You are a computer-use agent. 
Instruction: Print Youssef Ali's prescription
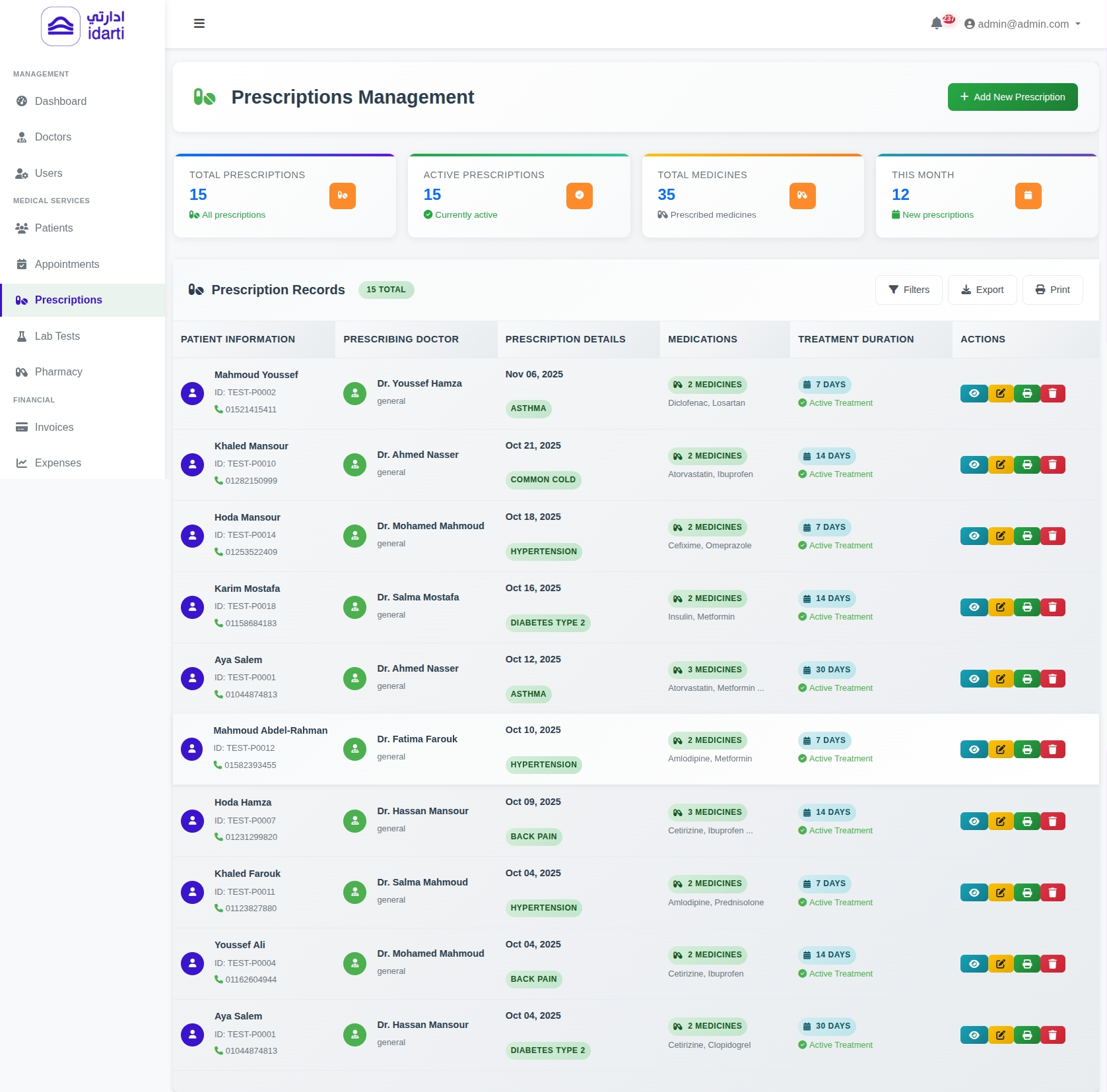1026,964
